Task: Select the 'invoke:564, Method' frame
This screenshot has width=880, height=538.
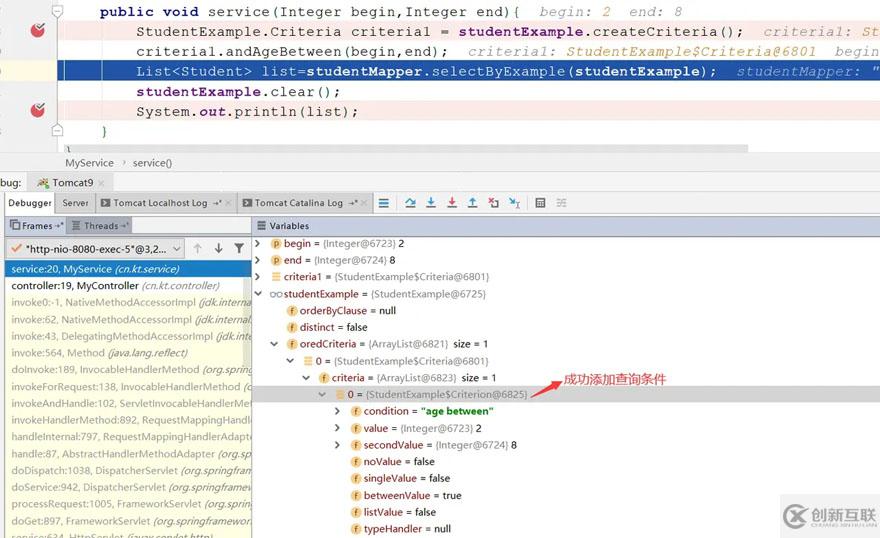Action: point(129,353)
